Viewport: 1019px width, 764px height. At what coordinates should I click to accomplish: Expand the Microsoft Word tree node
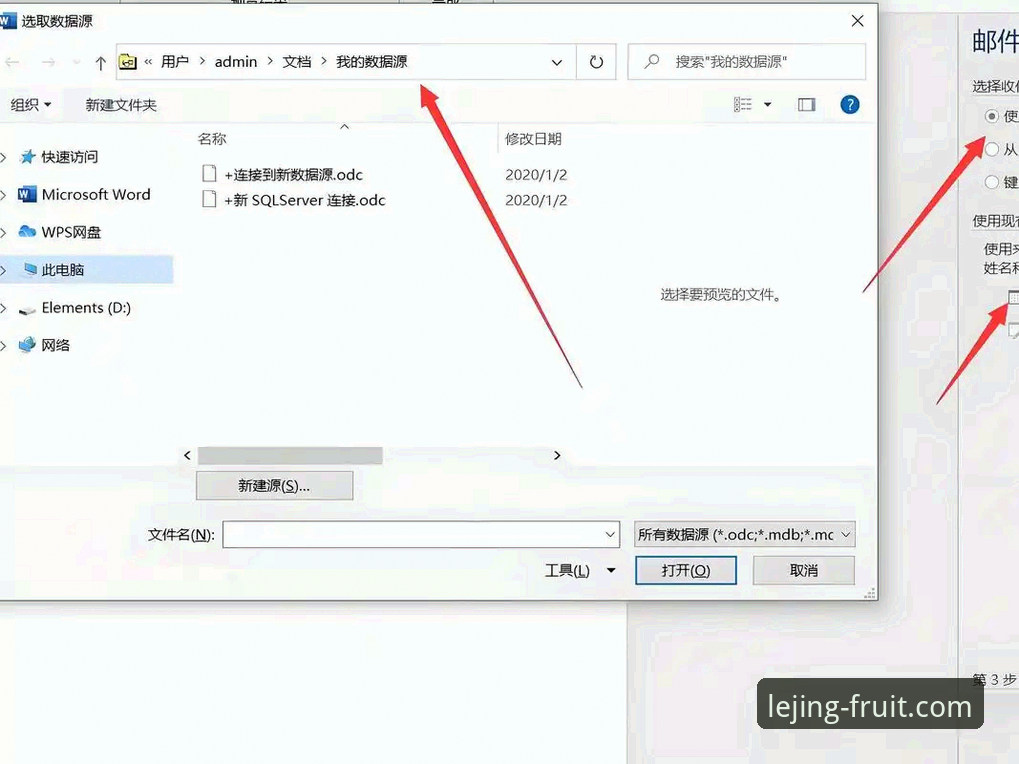click(x=4, y=194)
